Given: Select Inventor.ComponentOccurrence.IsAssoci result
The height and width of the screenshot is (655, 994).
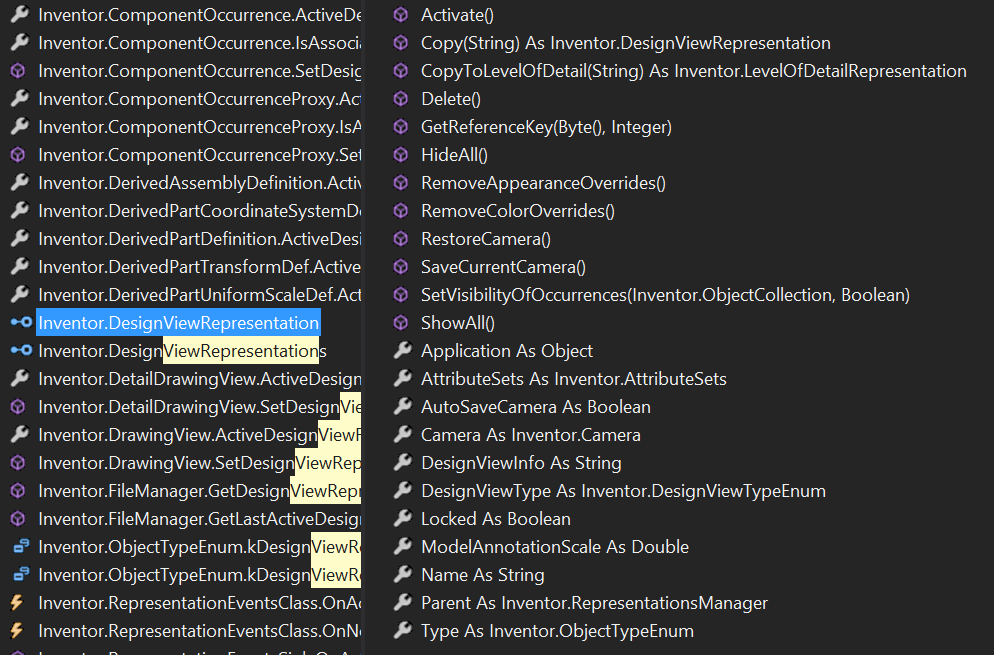Looking at the screenshot, I should pyautogui.click(x=200, y=42).
